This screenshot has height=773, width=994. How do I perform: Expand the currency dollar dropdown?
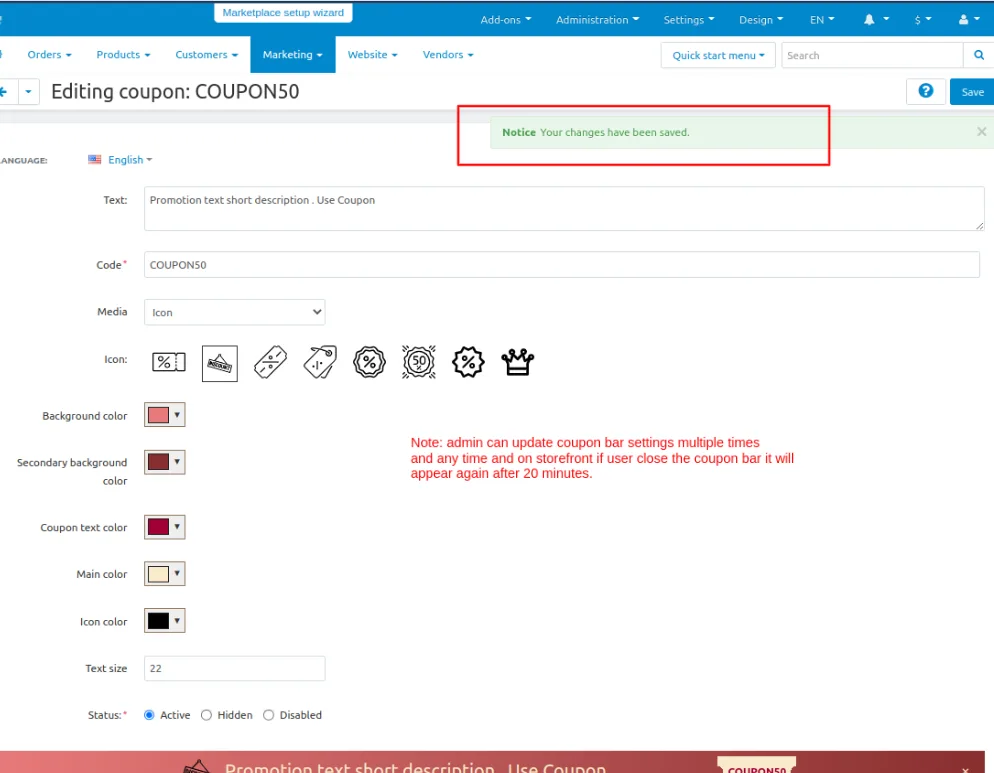pos(923,20)
